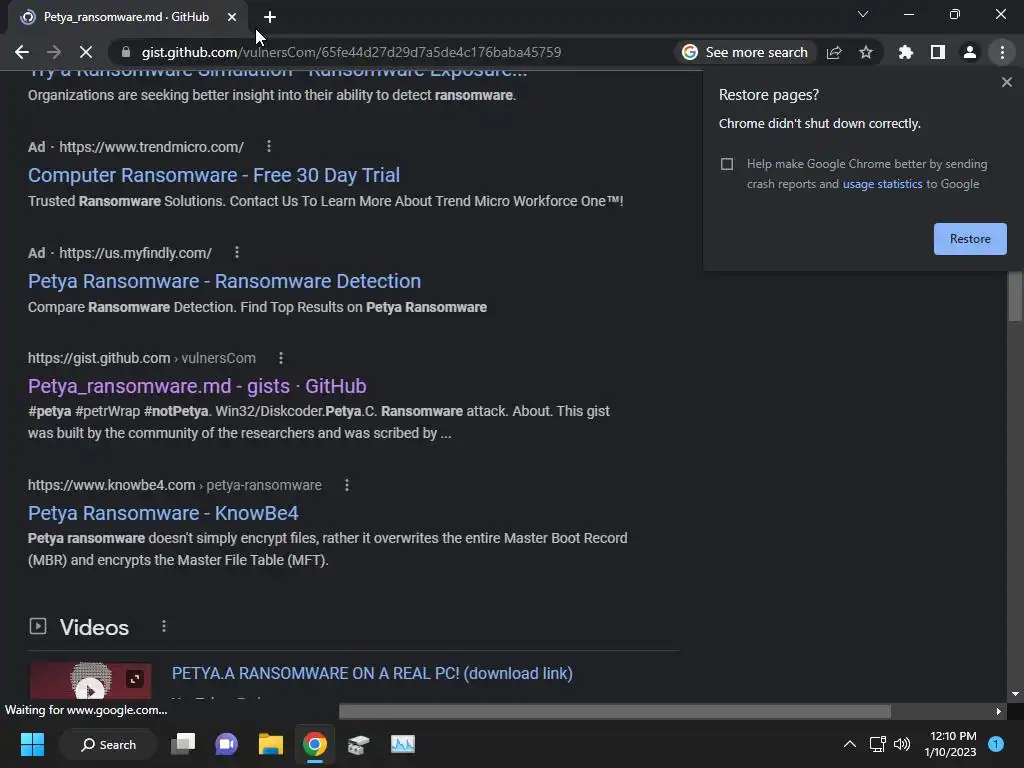Click the scroll down arrow
Viewport: 1024px width, 768px height.
pyautogui.click(x=1015, y=694)
